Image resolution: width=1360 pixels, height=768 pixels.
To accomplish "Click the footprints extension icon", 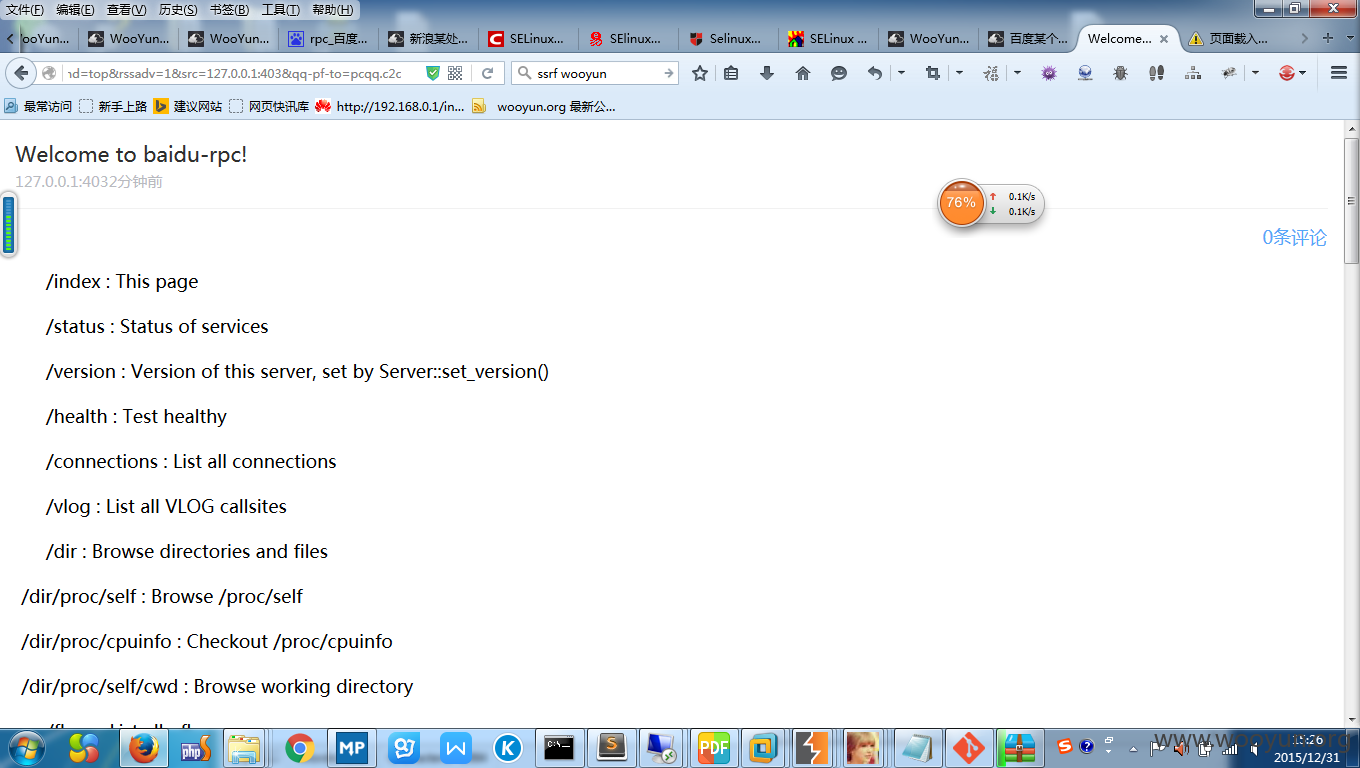I will [1157, 73].
